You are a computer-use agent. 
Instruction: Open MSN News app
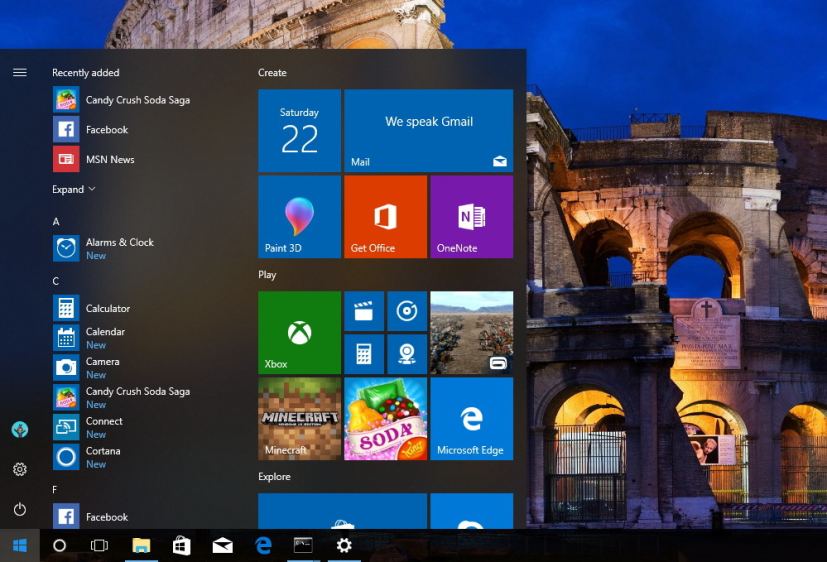[x=94, y=159]
